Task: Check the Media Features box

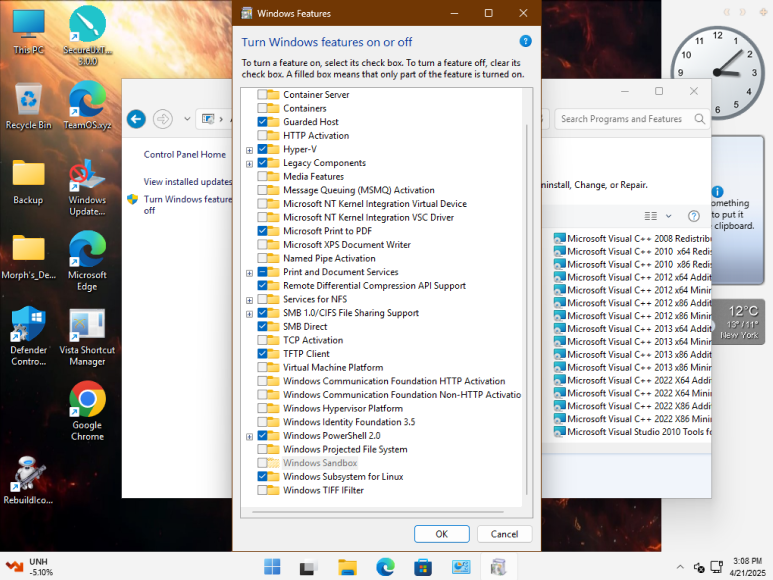Action: (262, 176)
